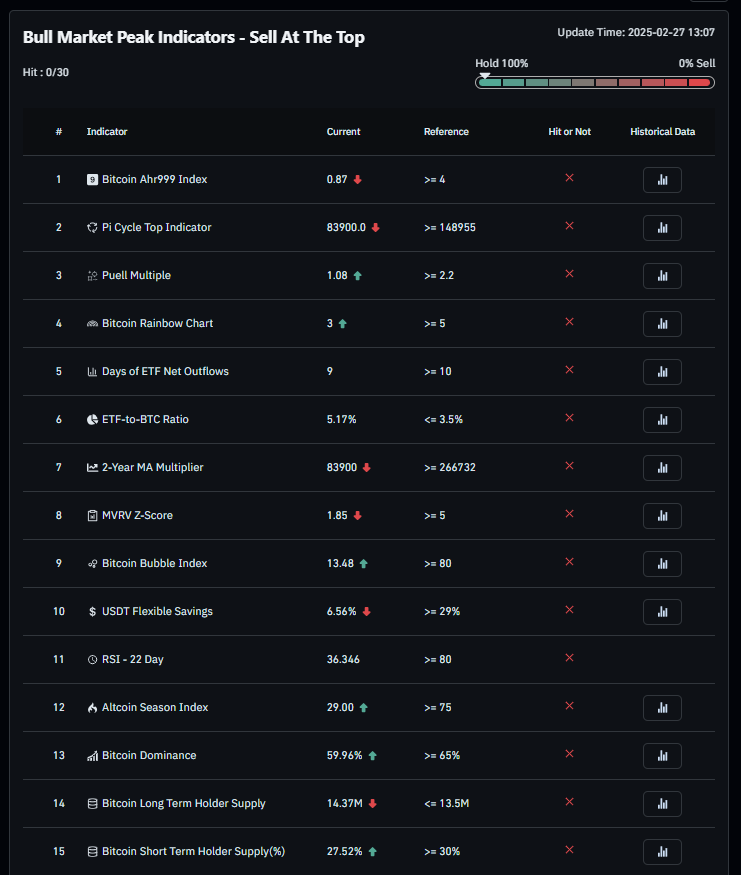Image resolution: width=741 pixels, height=875 pixels.
Task: Open historical data chart for Long Term Holder Supply
Action: (x=662, y=804)
